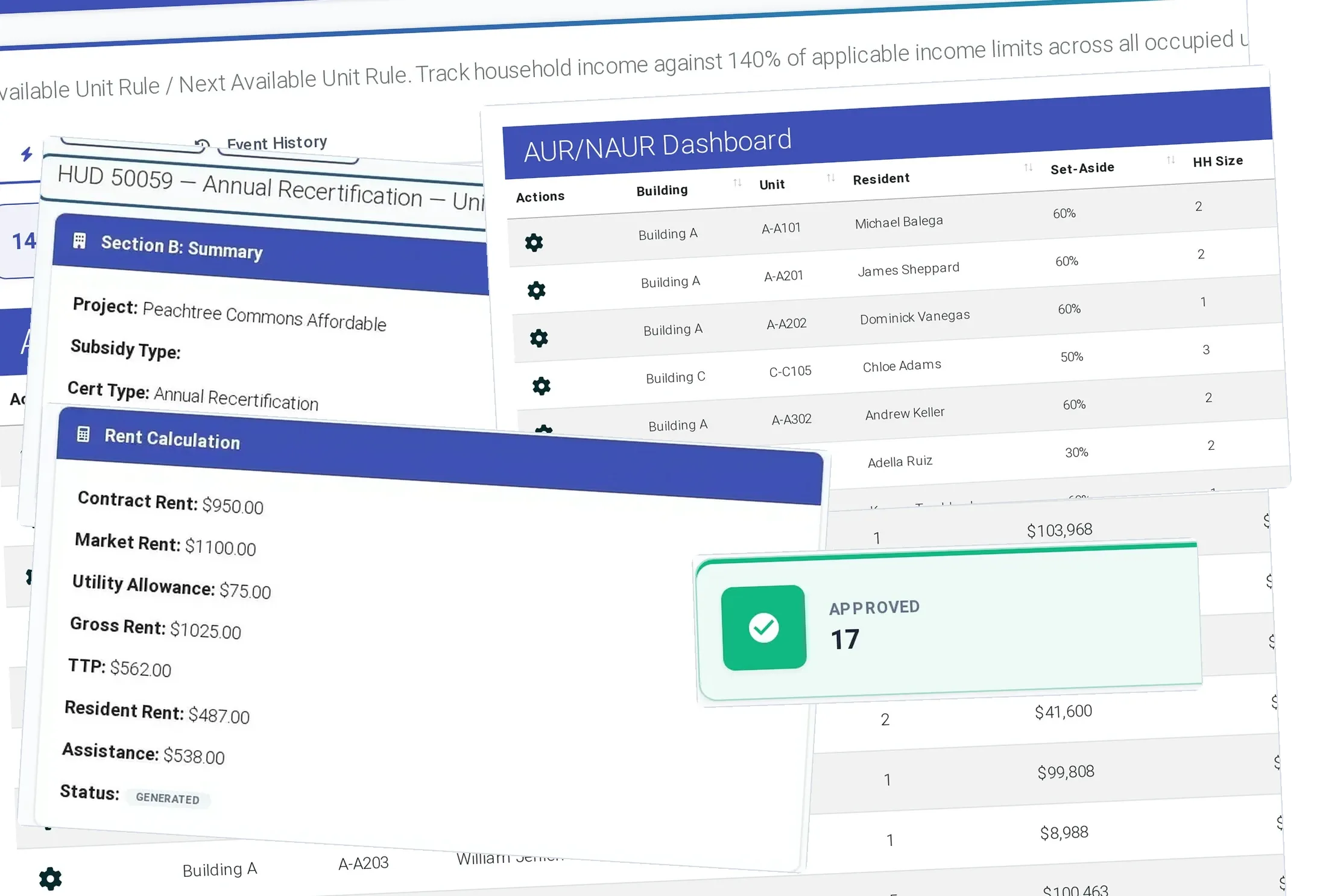This screenshot has height=896, width=1317.
Task: Click the $8,988 income value
Action: [x=1064, y=833]
